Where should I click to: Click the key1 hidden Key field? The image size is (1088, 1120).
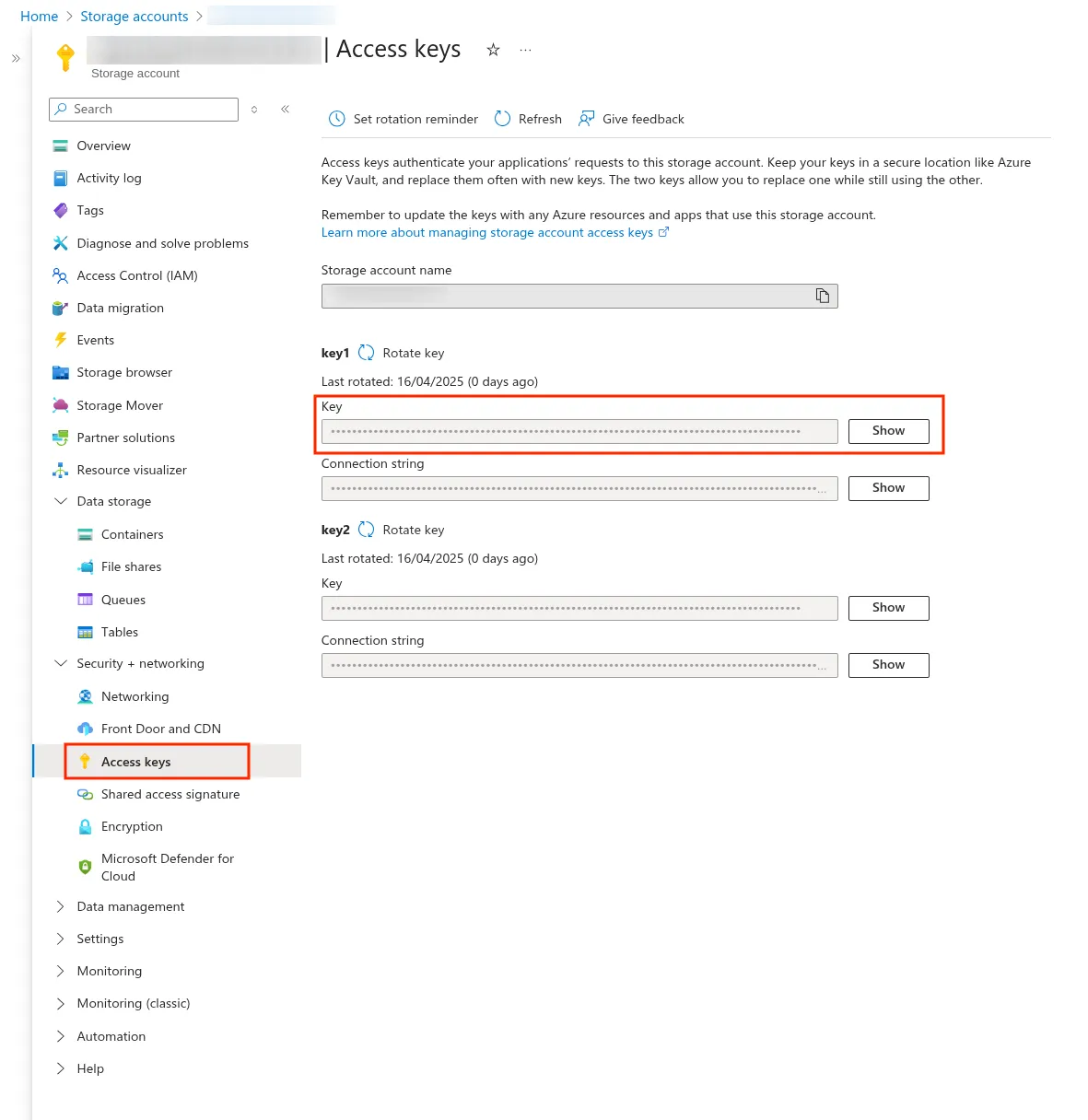[579, 431]
